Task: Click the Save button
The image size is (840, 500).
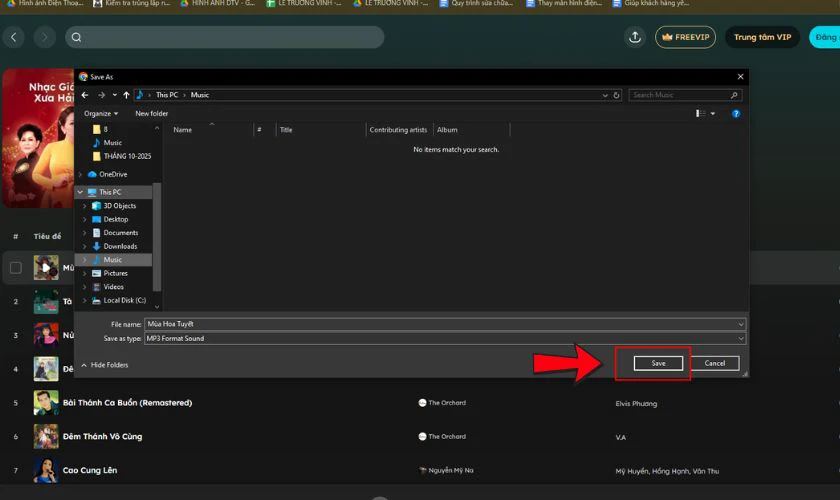Action: tap(658, 363)
